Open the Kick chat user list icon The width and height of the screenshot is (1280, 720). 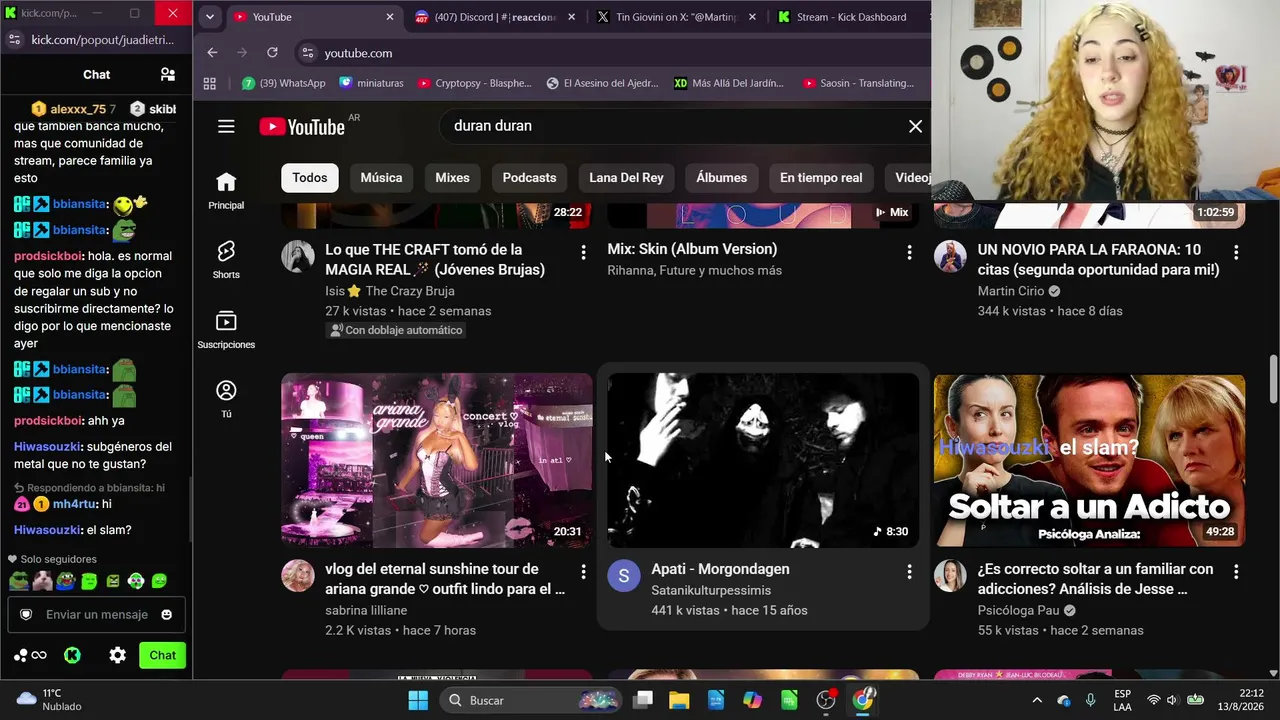(x=168, y=75)
